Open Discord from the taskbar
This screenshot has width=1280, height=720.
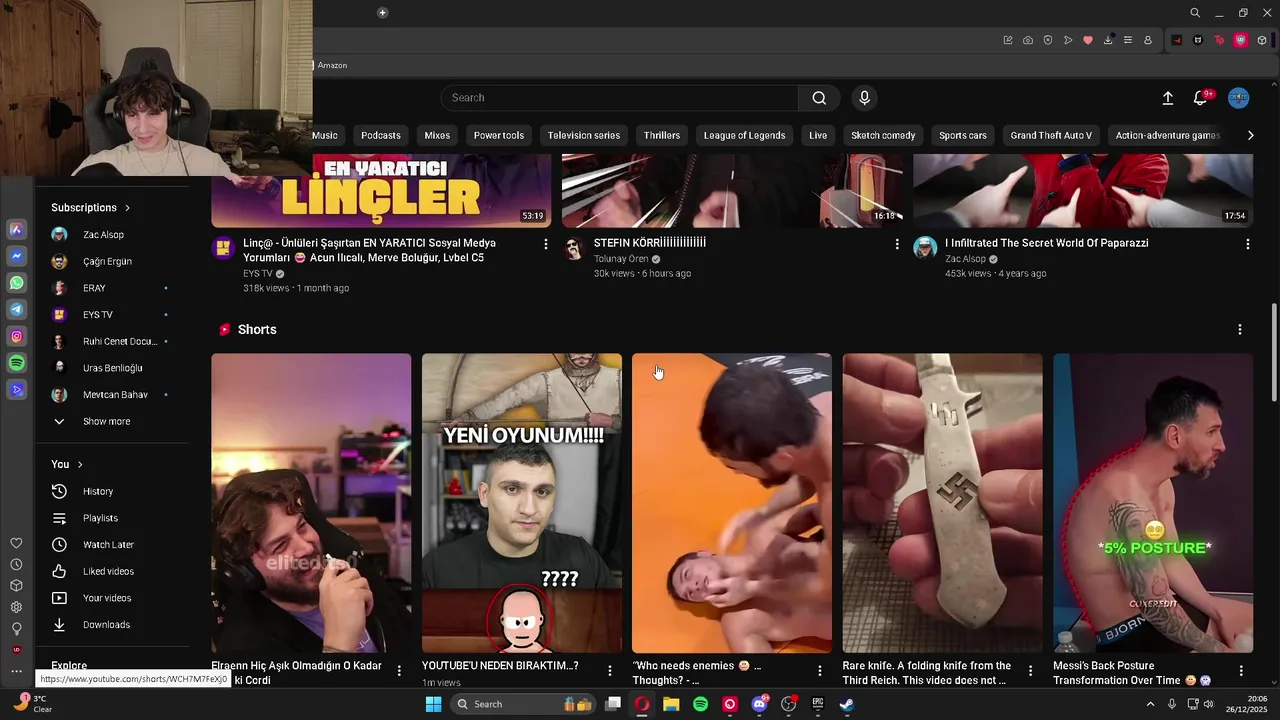pos(759,704)
